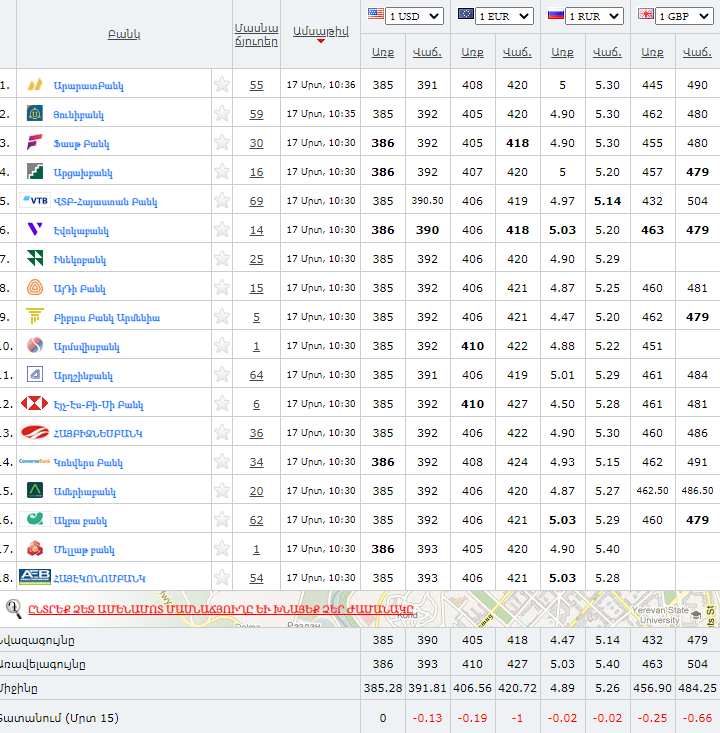This screenshot has height=733, width=720.
Task: Toggle favorite star for Էվոկաբանկ
Action: pos(222,230)
